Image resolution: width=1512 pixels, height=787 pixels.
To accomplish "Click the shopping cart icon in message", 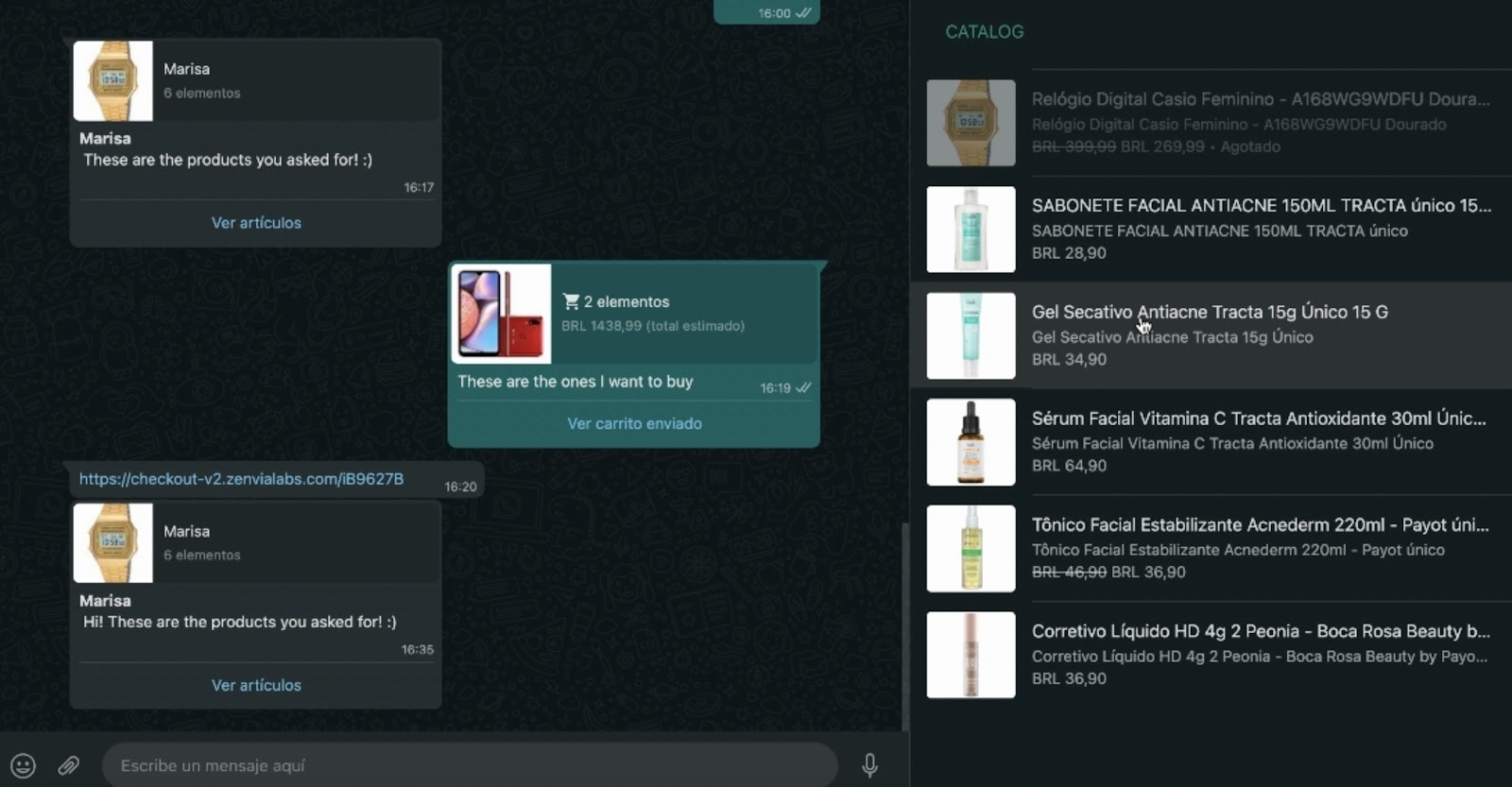I will pyautogui.click(x=571, y=301).
